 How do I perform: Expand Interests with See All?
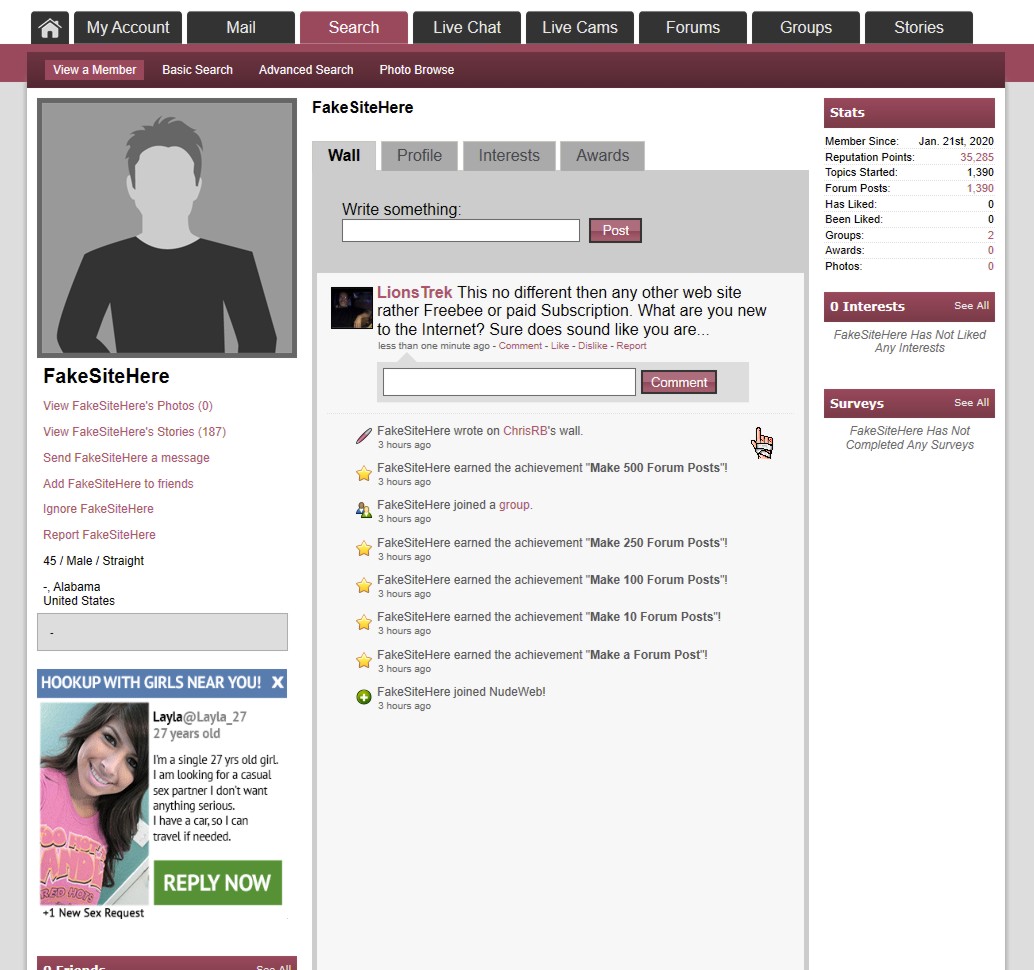(970, 306)
